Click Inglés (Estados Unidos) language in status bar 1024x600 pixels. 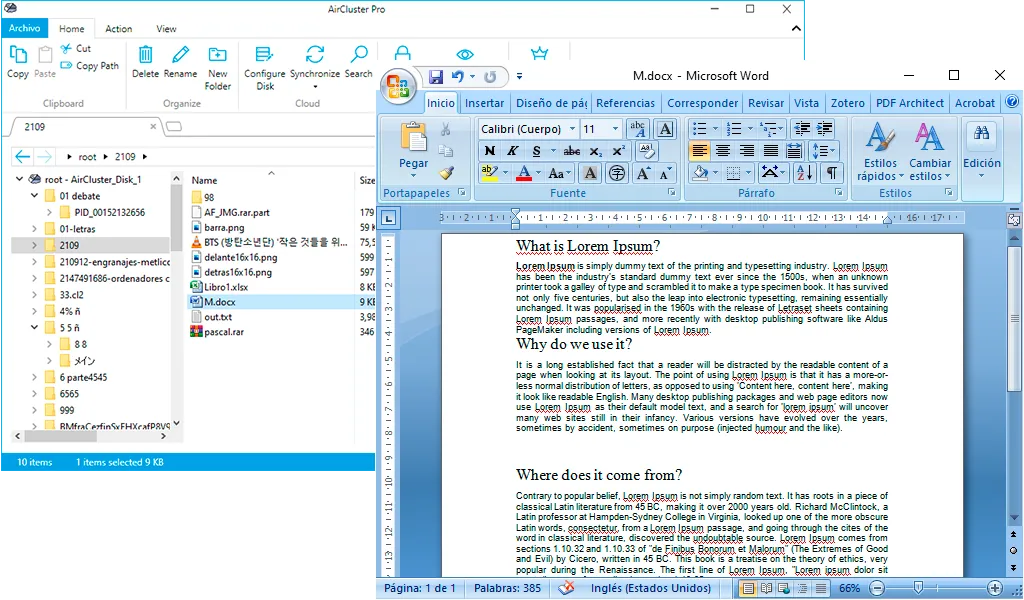point(650,588)
